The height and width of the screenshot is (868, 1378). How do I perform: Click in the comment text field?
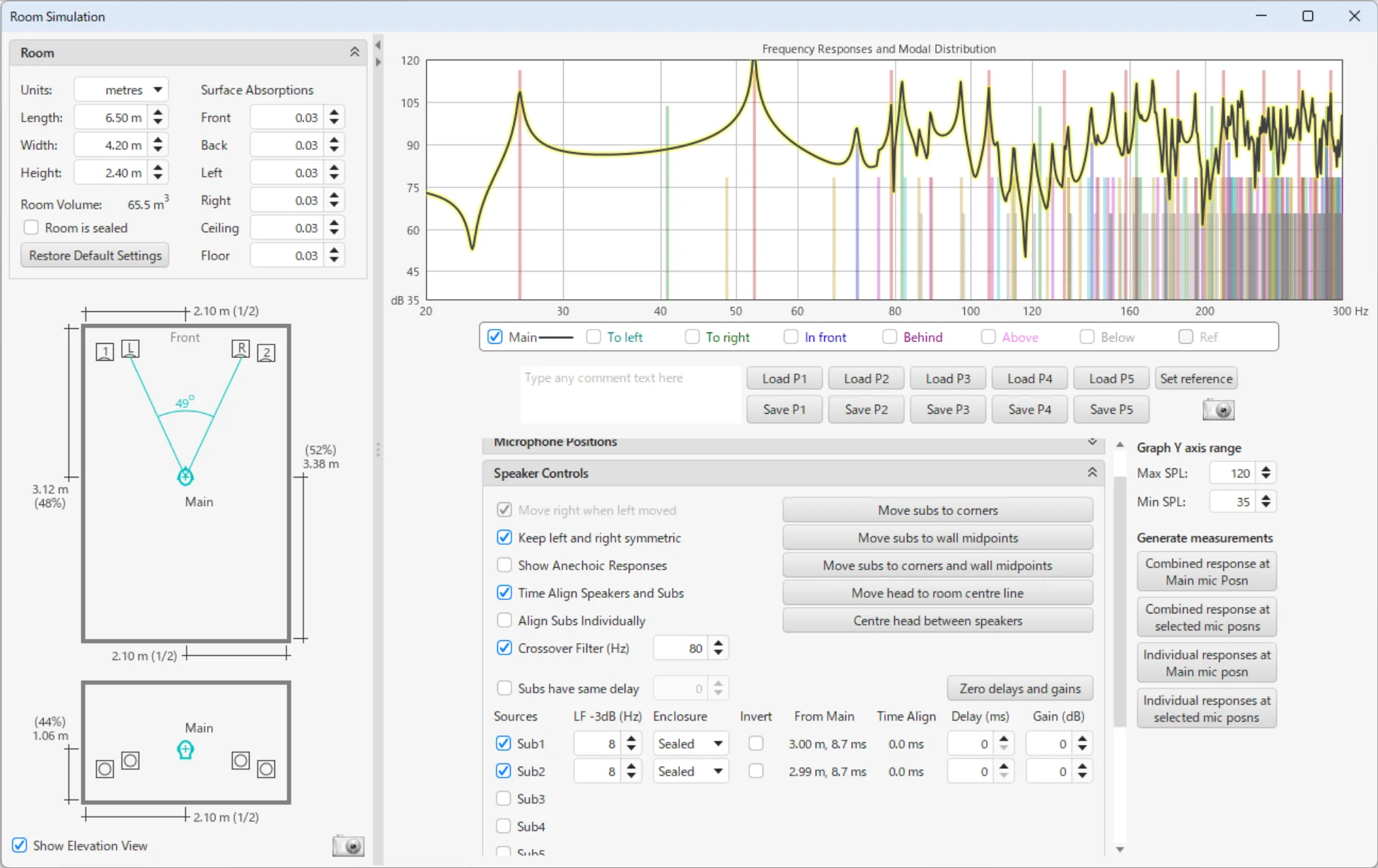click(x=630, y=393)
